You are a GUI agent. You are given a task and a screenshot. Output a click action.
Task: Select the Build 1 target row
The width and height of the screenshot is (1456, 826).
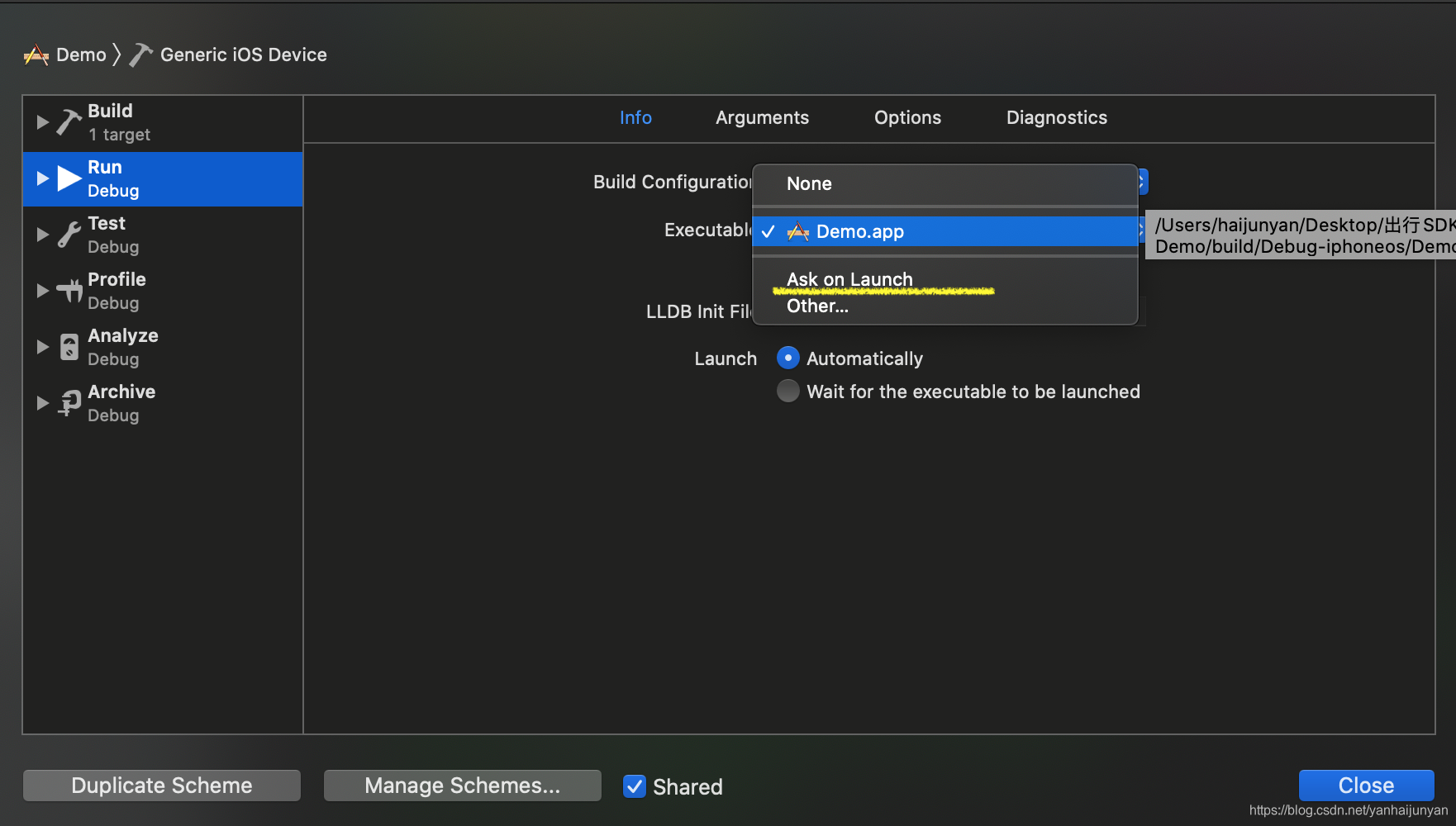pyautogui.click(x=163, y=123)
